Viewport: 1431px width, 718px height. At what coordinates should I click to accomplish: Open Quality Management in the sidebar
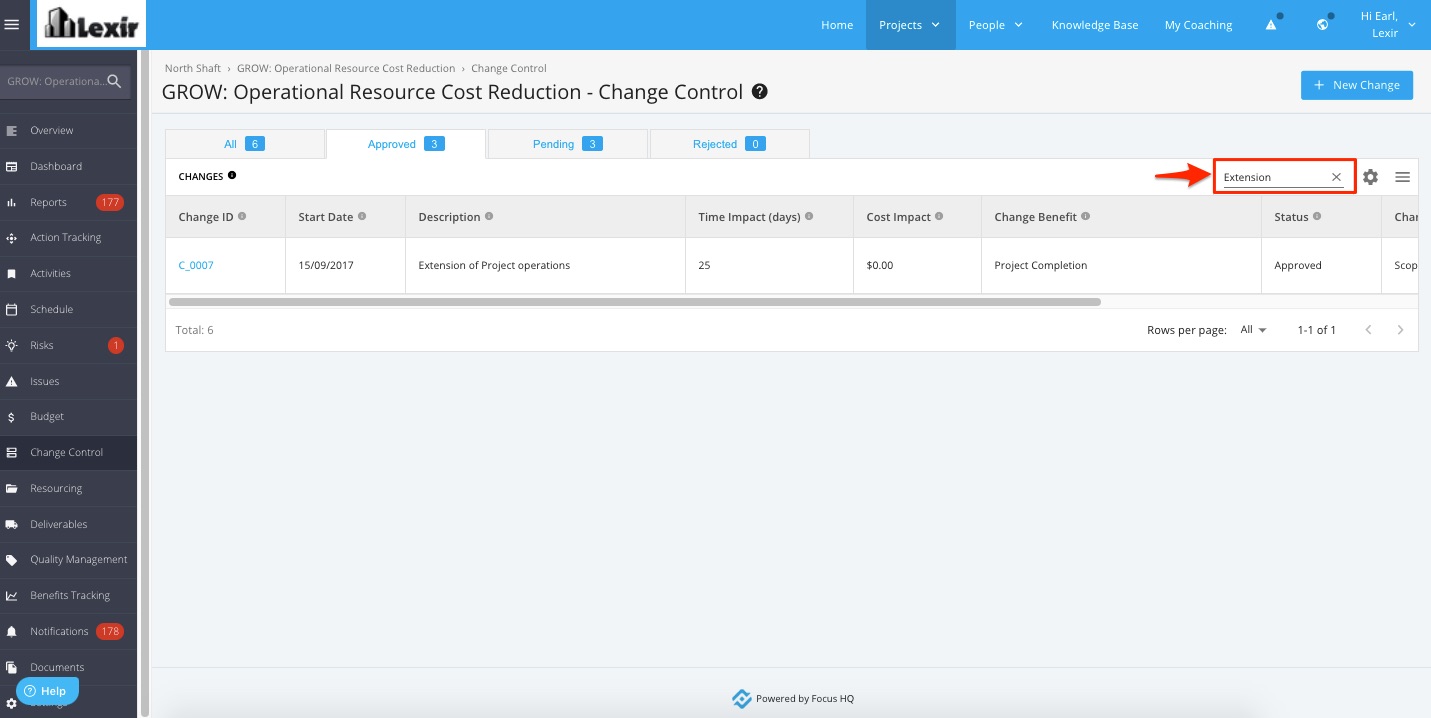[x=68, y=559]
